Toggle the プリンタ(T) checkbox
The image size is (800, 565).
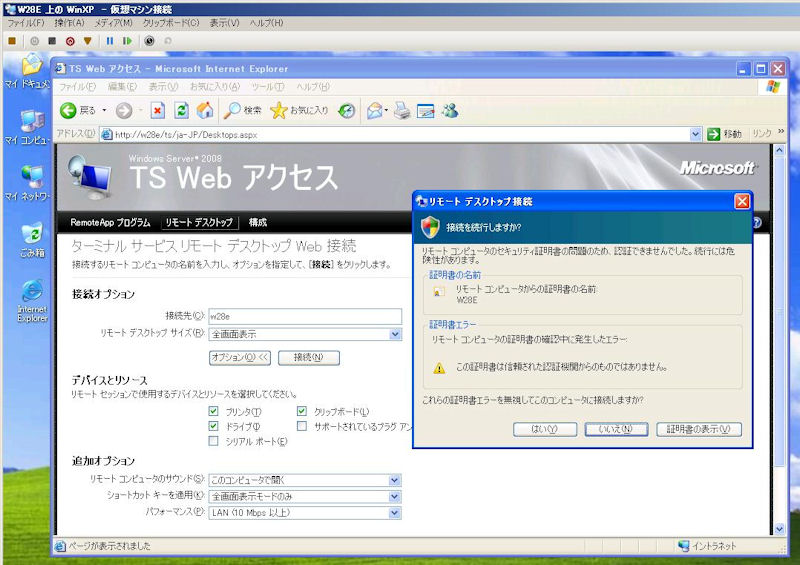[213, 411]
